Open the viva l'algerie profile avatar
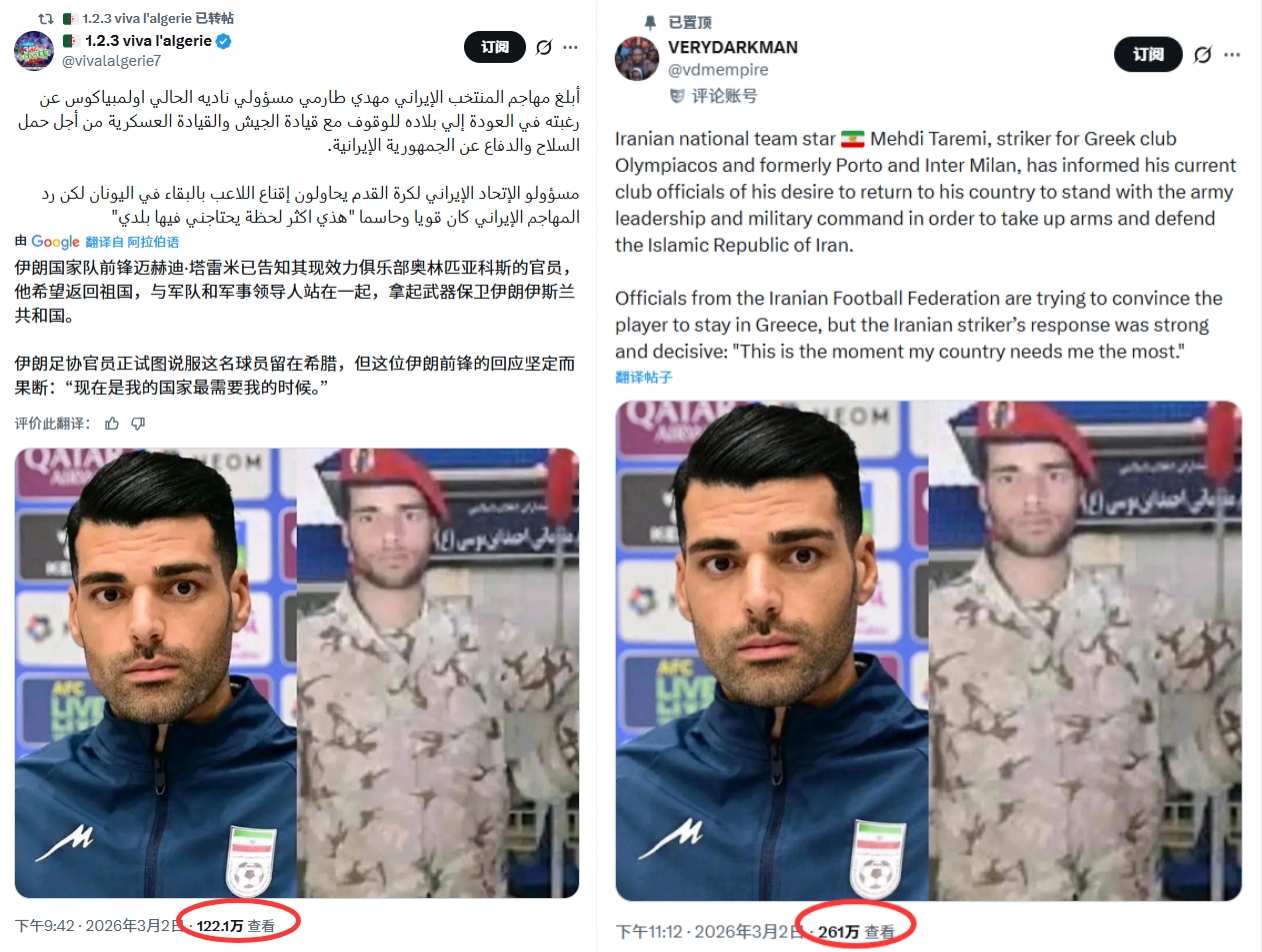 tap(34, 50)
